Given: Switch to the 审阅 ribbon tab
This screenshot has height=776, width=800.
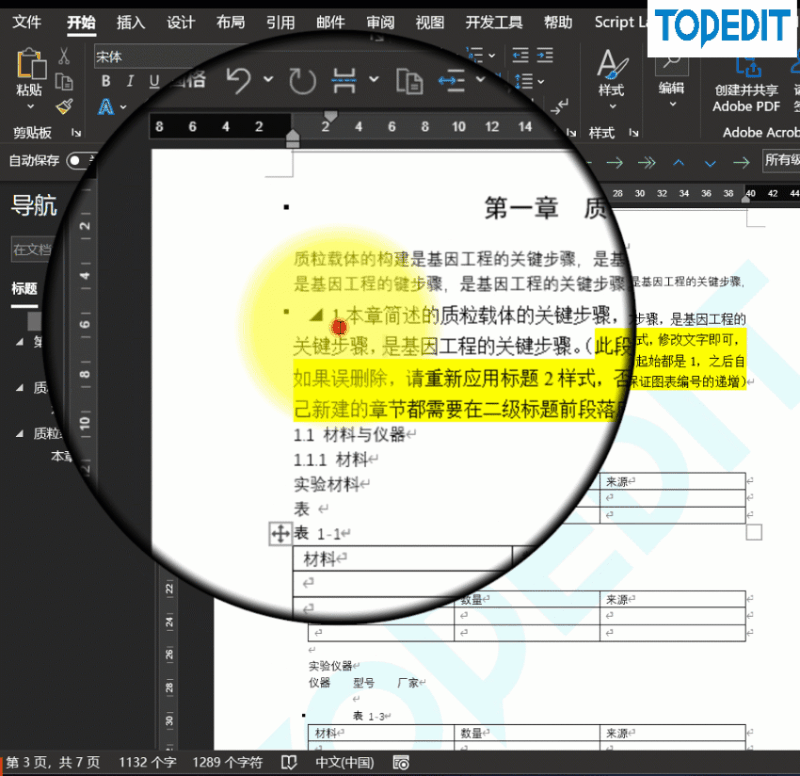Looking at the screenshot, I should pos(380,22).
